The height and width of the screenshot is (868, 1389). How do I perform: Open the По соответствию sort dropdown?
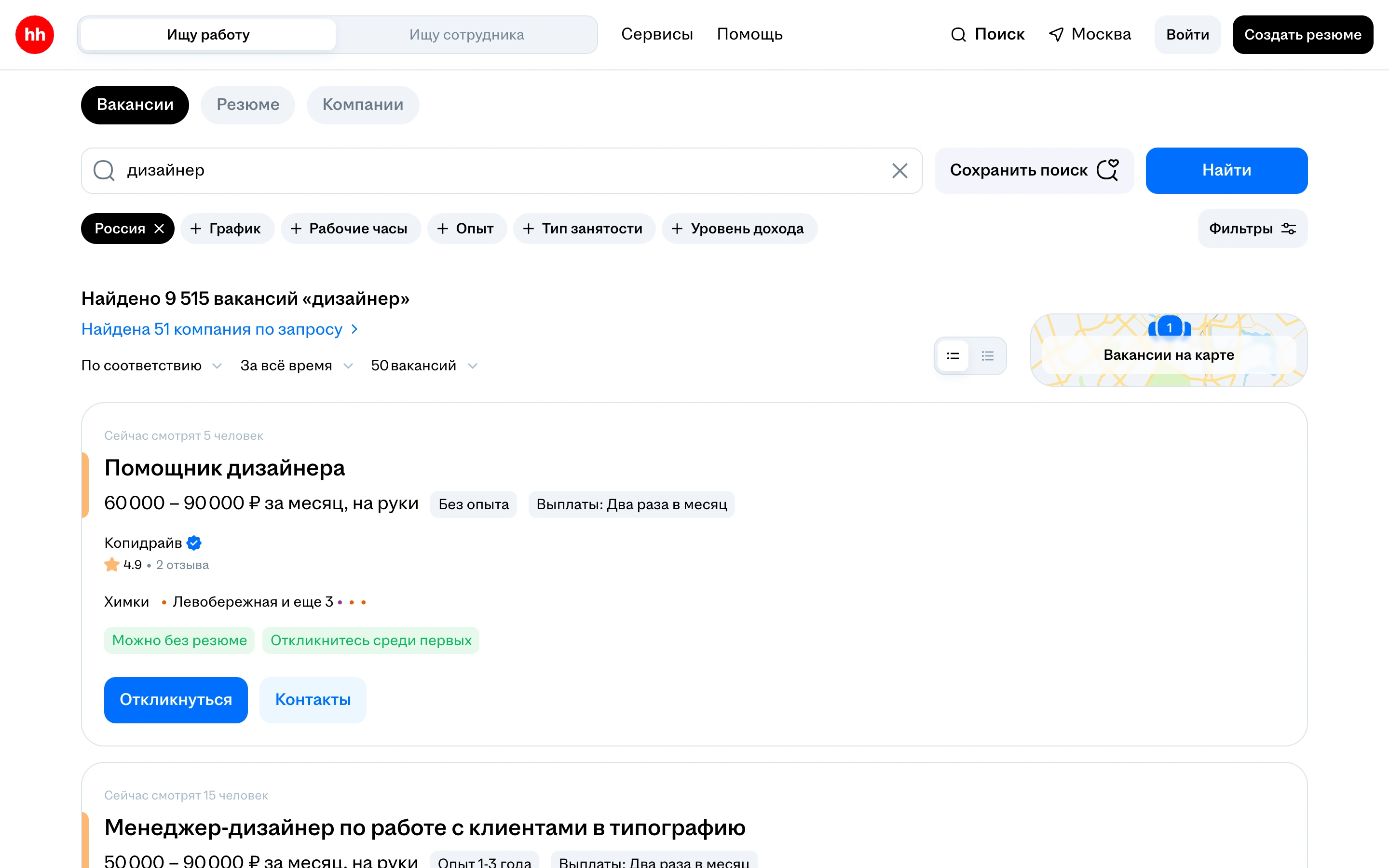151,366
